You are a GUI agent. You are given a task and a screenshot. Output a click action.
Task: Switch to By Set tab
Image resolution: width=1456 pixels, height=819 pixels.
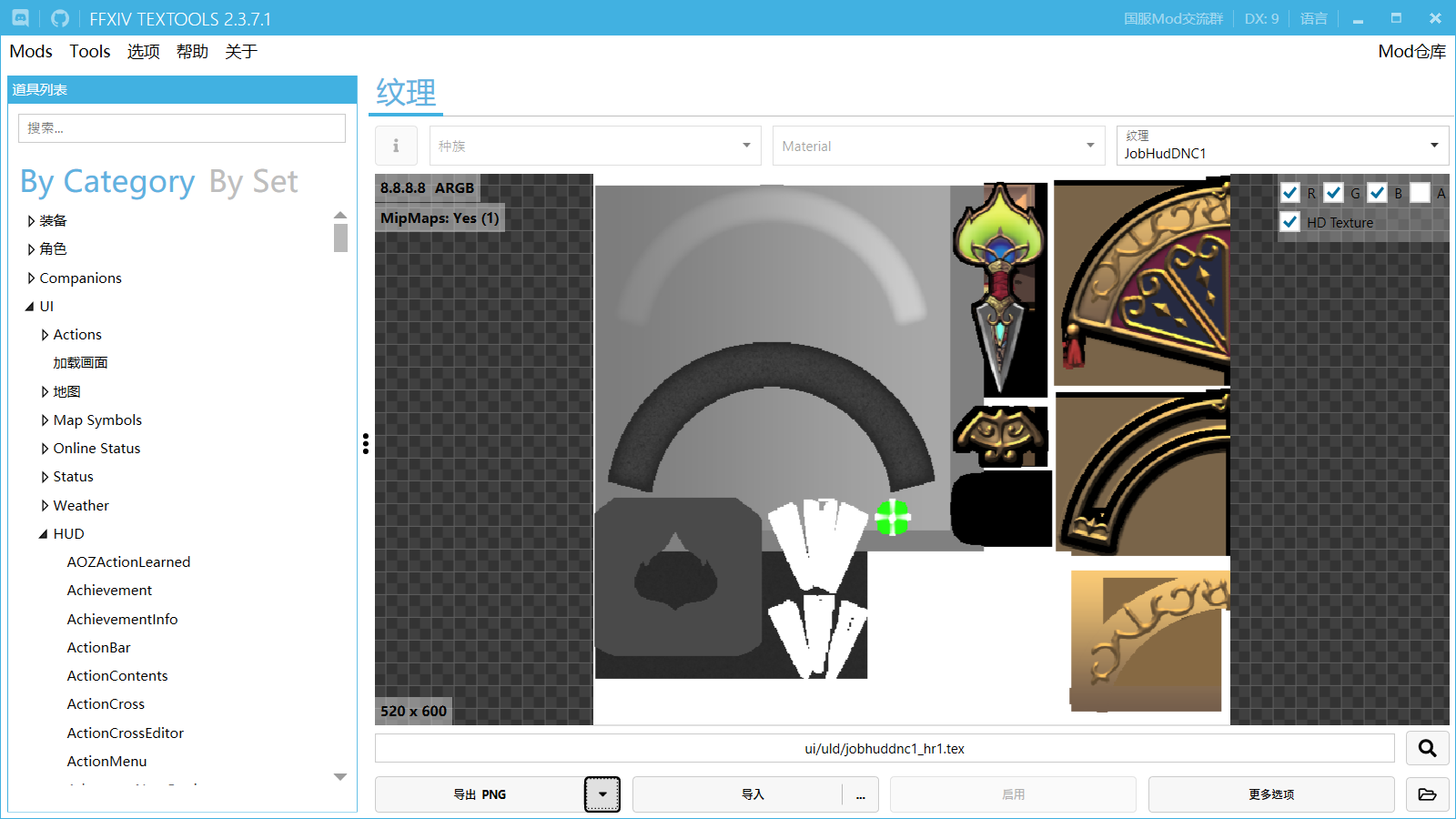pos(253,182)
